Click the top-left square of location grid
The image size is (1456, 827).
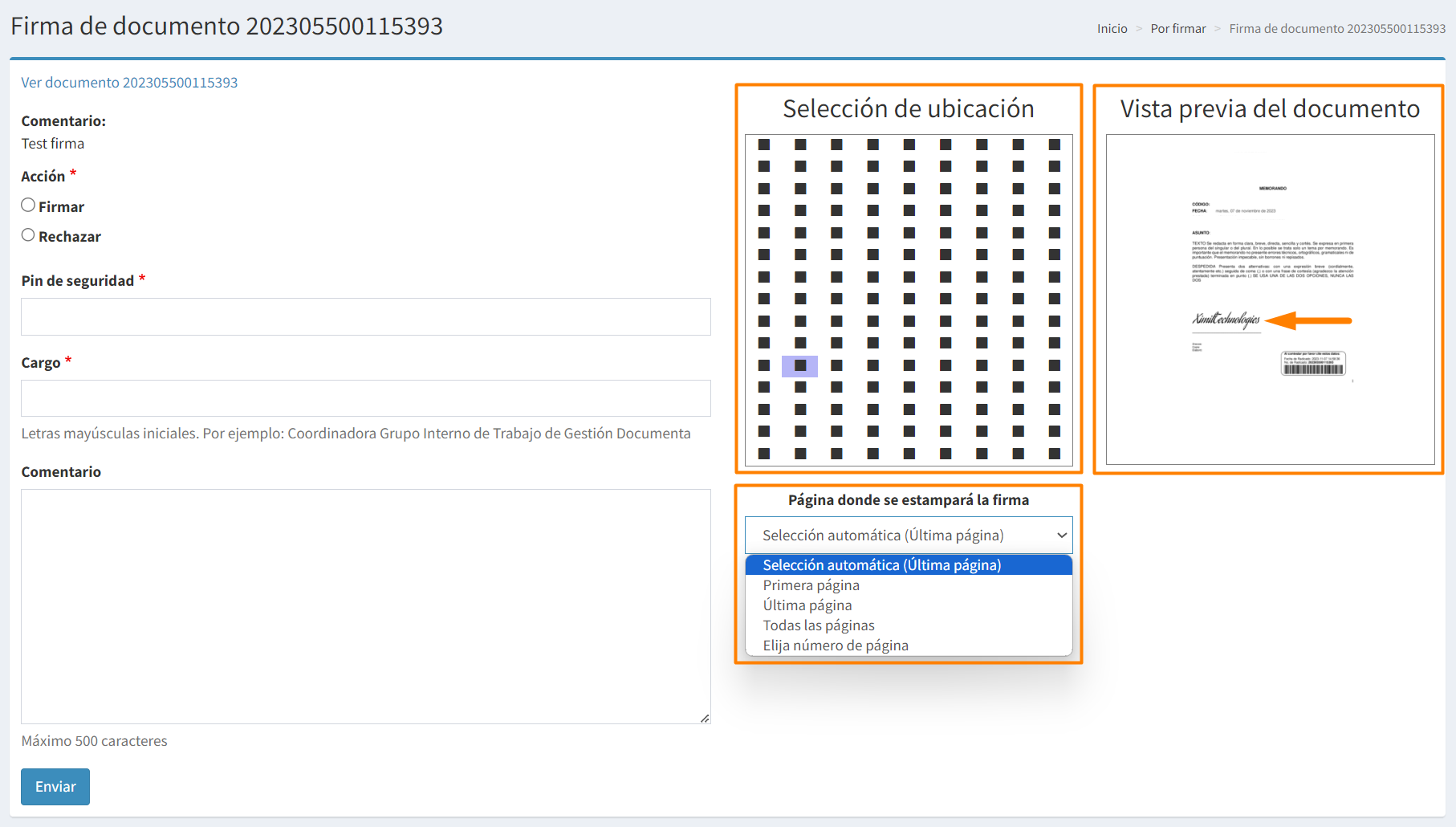pyautogui.click(x=764, y=145)
